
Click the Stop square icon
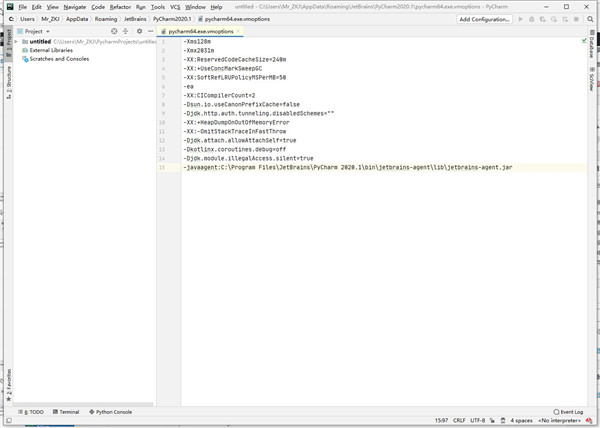pos(576,19)
